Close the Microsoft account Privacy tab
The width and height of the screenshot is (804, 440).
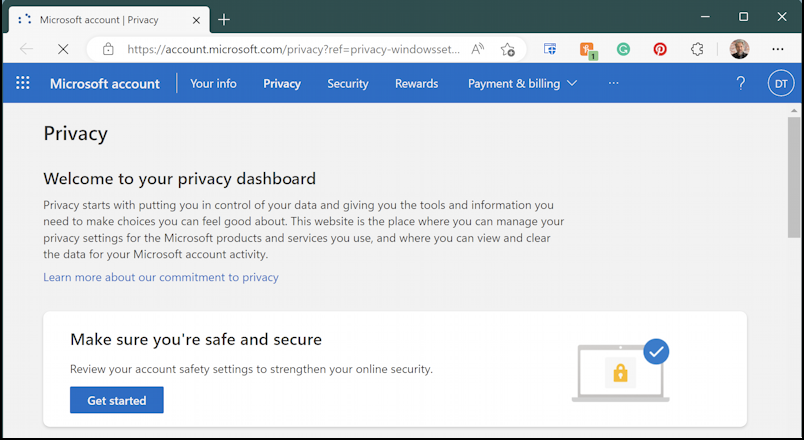196,21
